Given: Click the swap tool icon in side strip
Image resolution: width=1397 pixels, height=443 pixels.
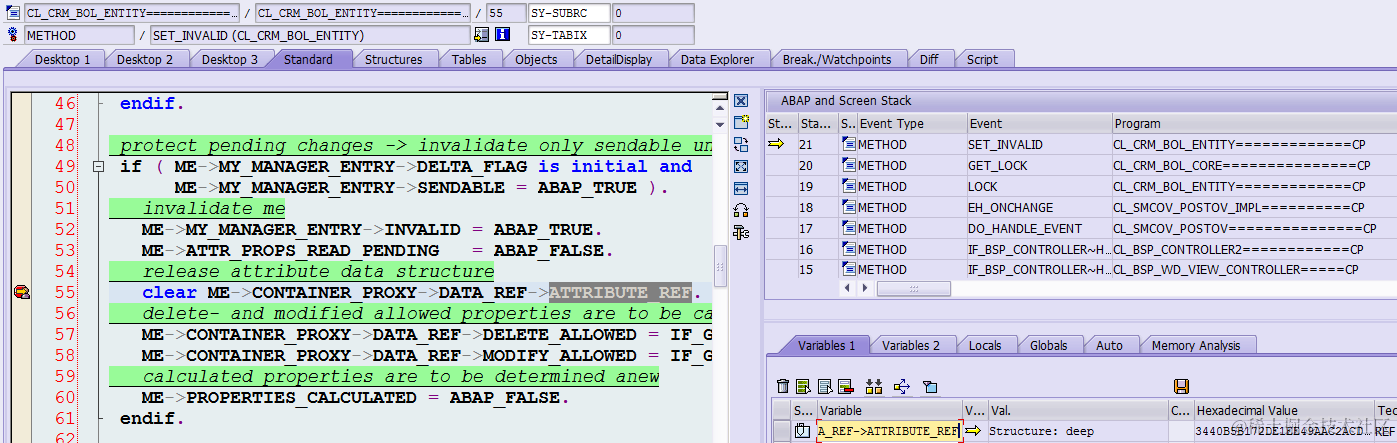Looking at the screenshot, I should point(741,144).
